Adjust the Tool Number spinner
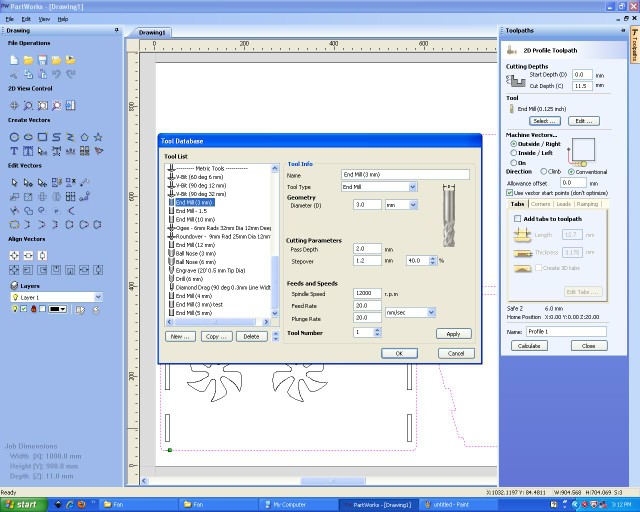The height and width of the screenshot is (512, 640). coord(377,332)
